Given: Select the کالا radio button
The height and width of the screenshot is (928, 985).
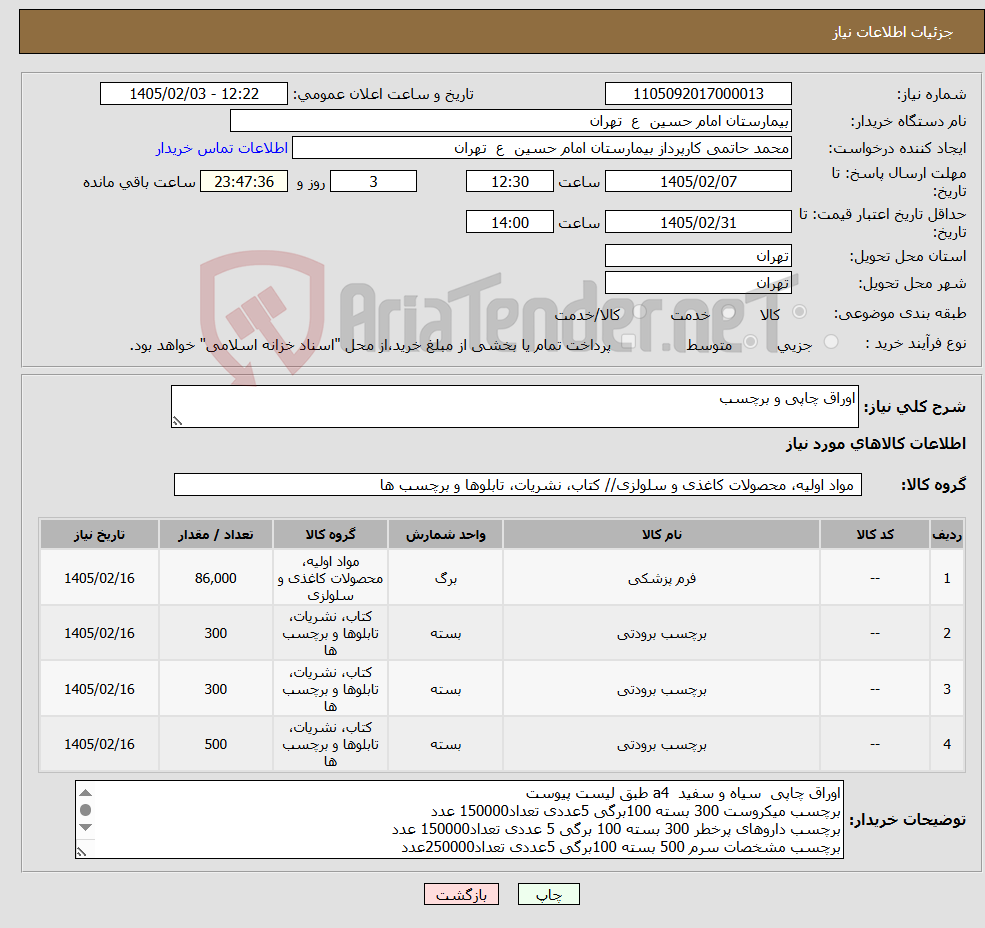Looking at the screenshot, I should [x=800, y=312].
